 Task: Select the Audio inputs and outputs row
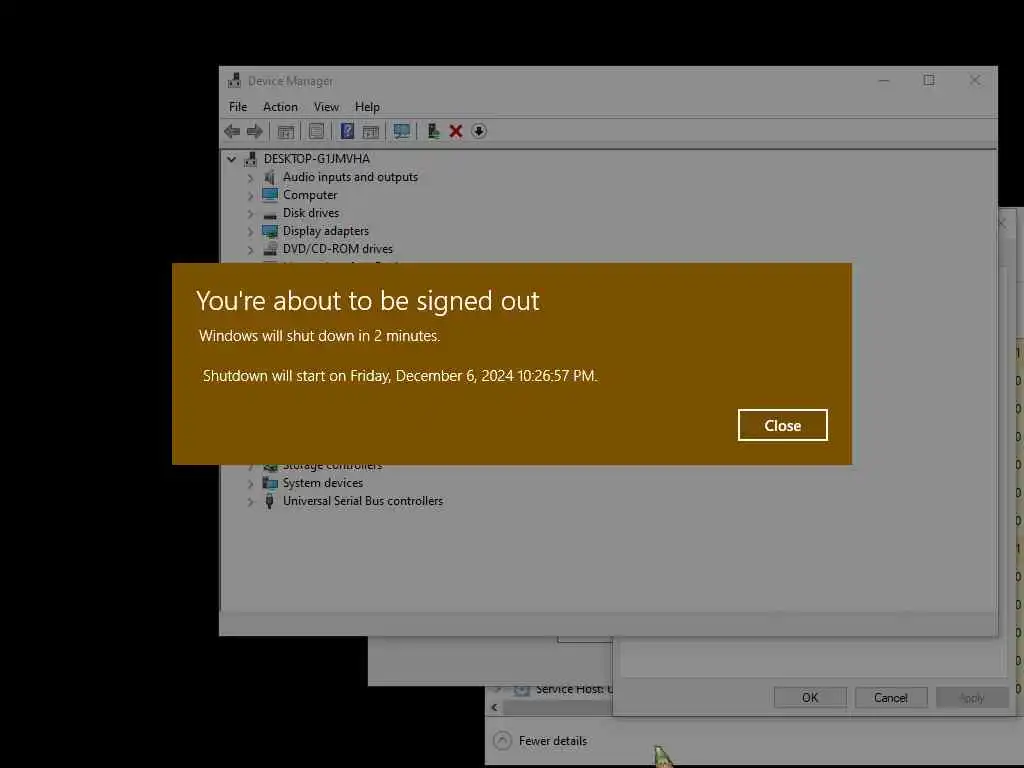point(350,177)
